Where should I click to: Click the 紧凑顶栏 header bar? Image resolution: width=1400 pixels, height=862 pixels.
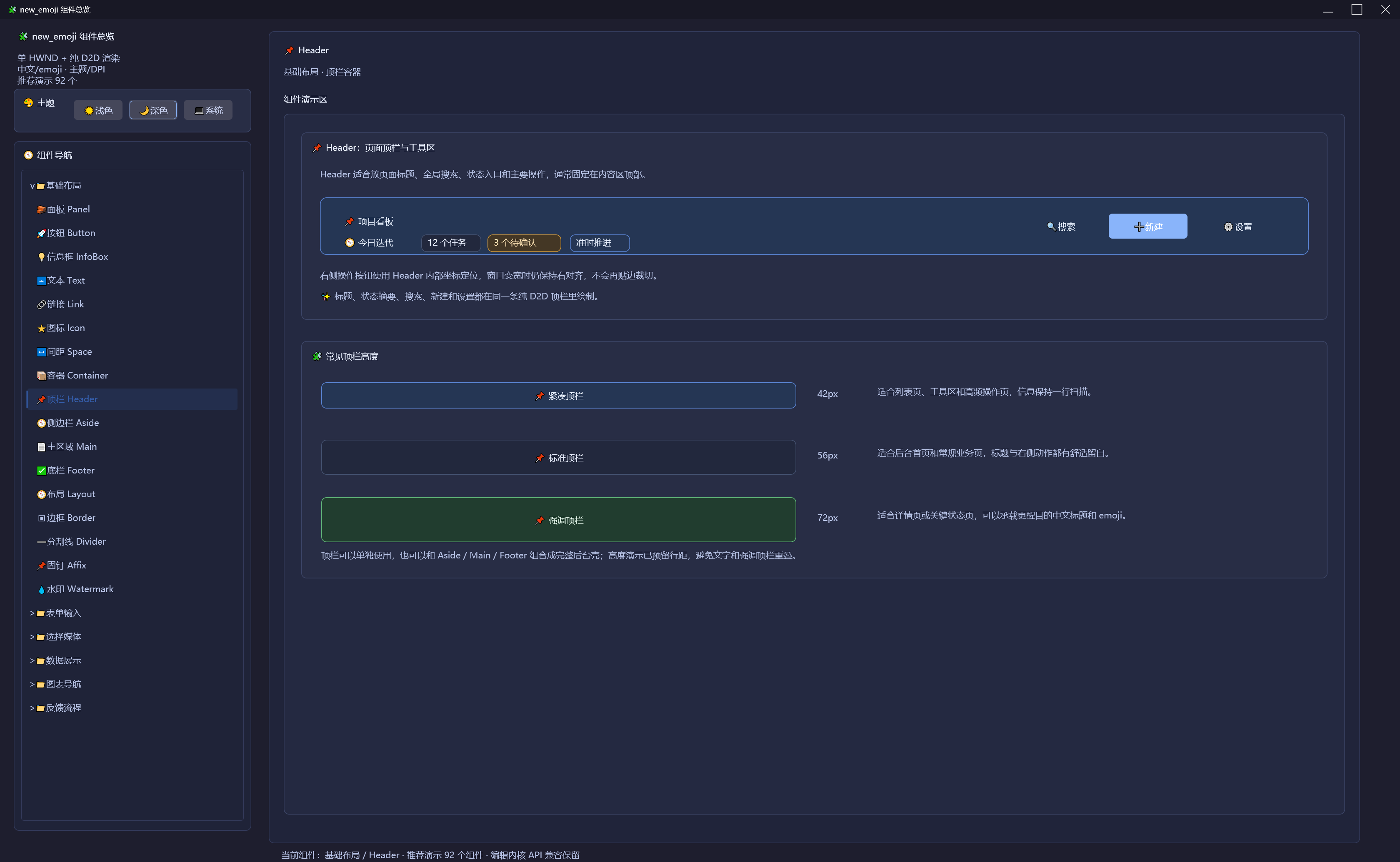(x=558, y=396)
